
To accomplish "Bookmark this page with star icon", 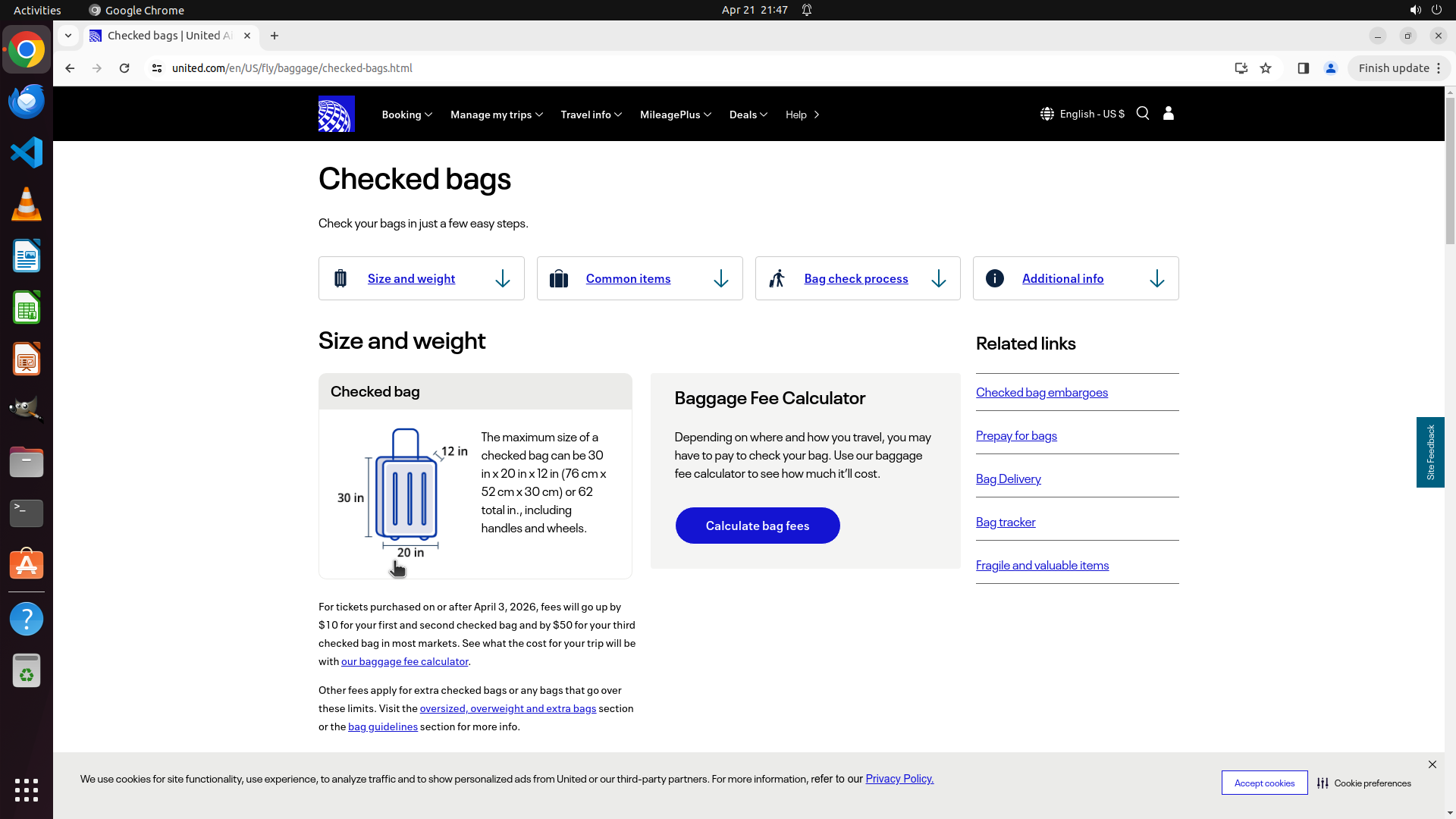I will click(x=1266, y=68).
